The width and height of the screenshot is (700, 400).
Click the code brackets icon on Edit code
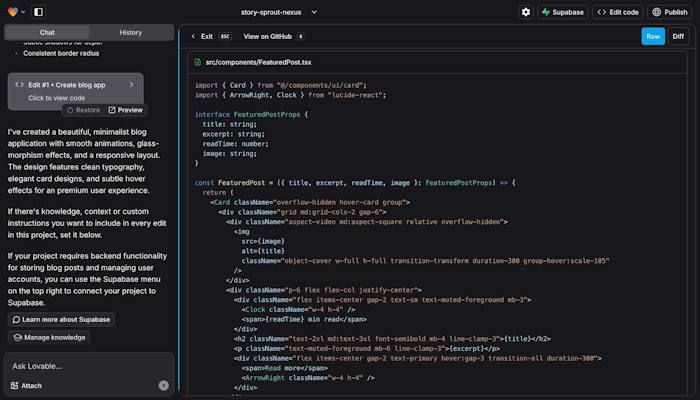[602, 12]
